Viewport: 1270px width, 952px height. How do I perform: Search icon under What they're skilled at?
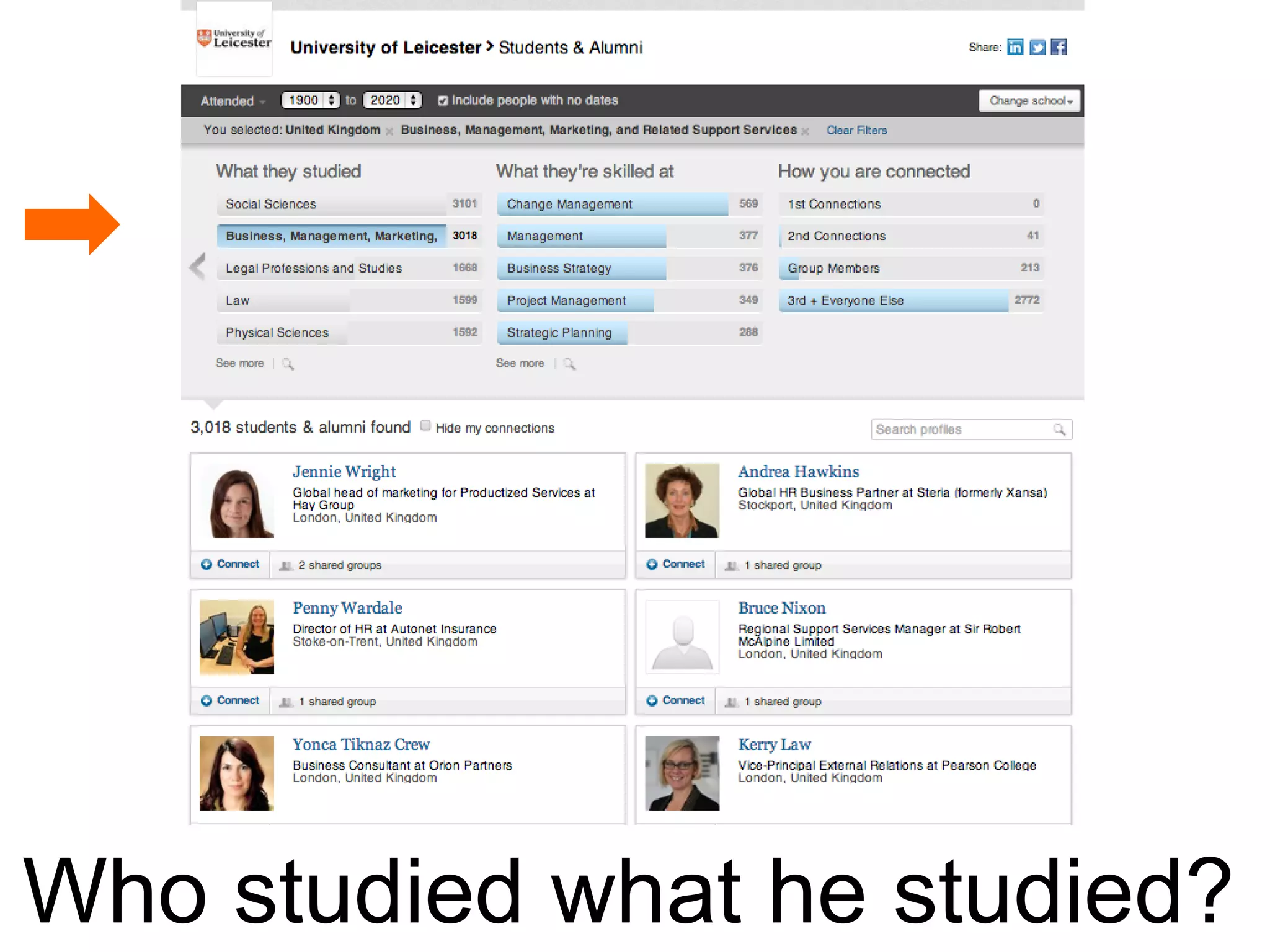(569, 364)
